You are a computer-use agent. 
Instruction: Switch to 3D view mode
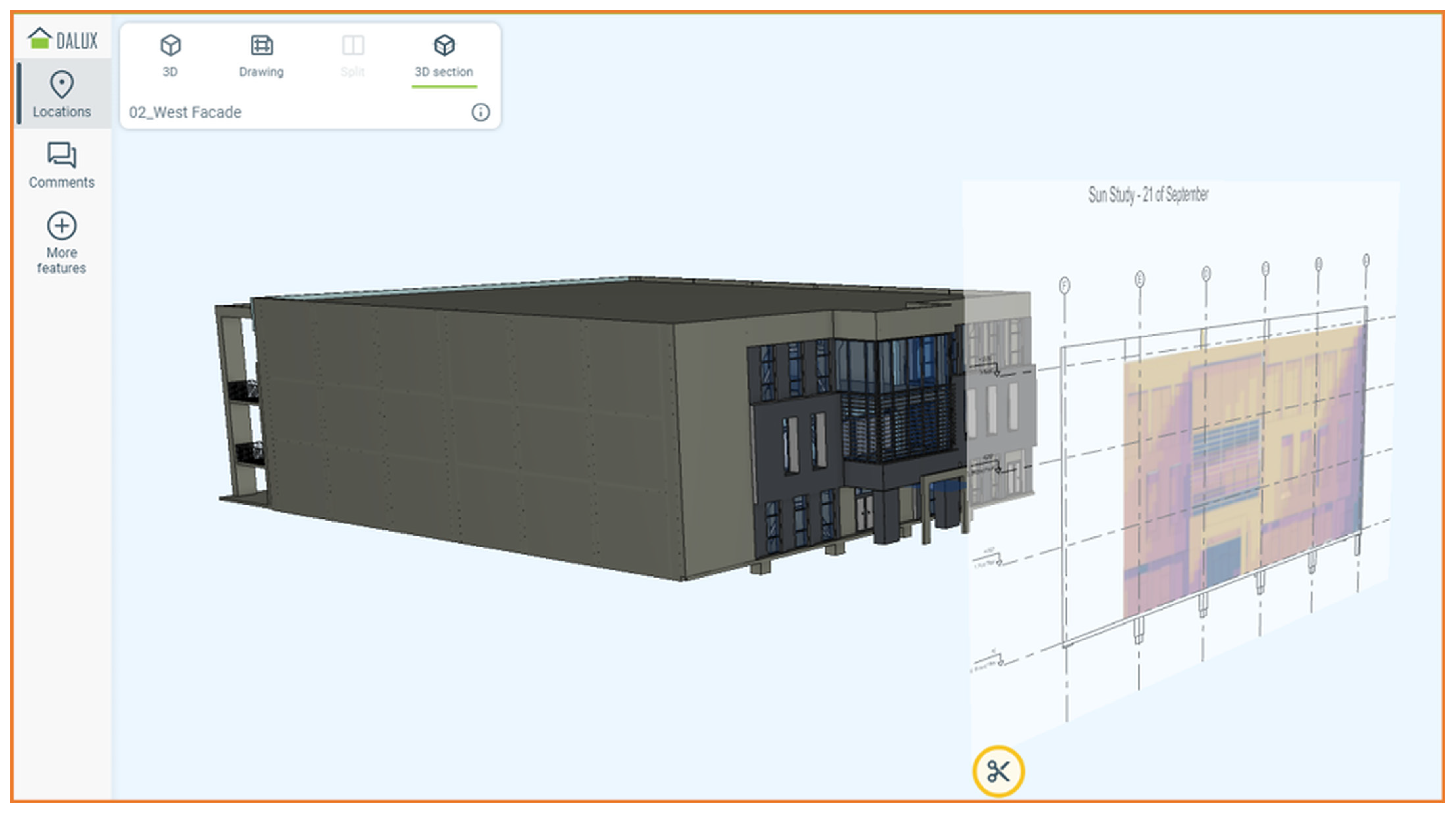tap(170, 56)
